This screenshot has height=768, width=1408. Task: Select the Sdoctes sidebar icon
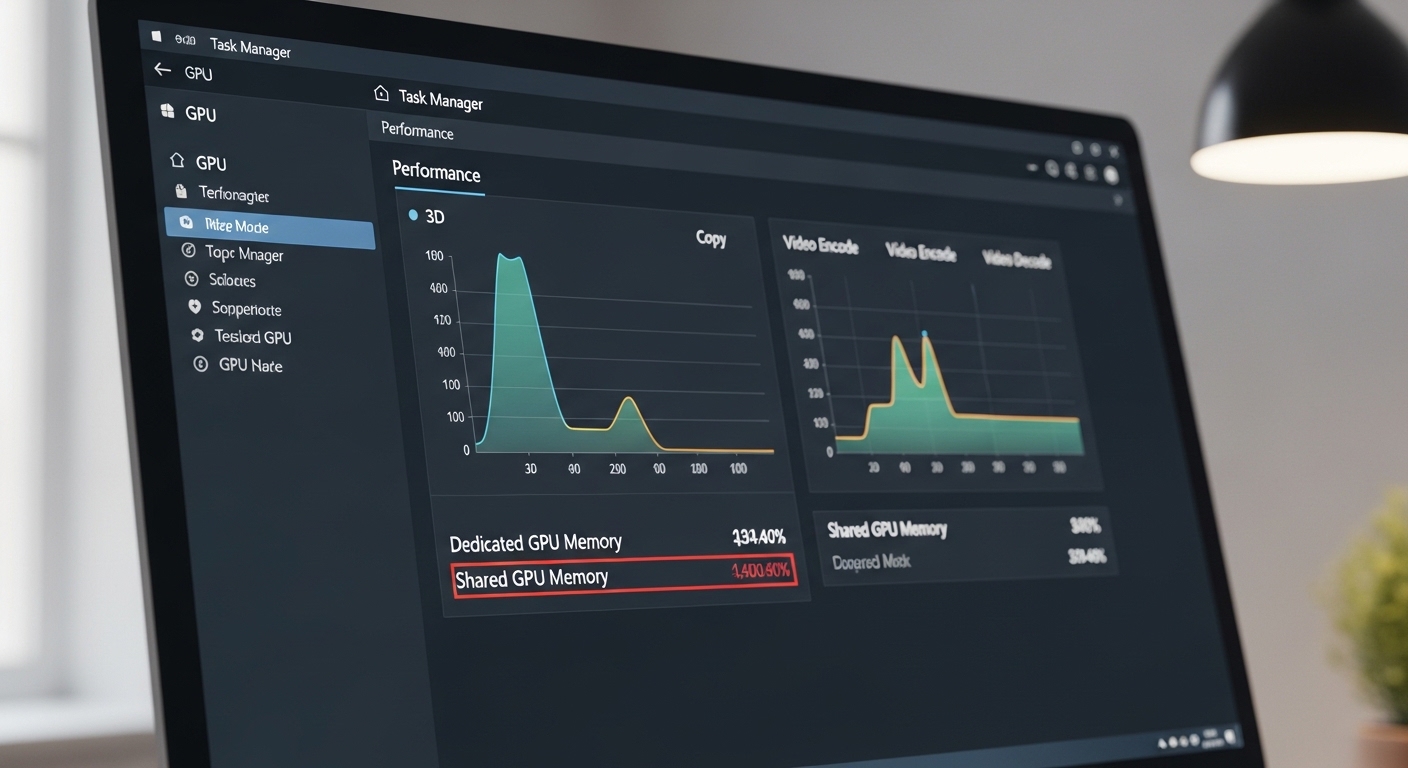tap(191, 279)
